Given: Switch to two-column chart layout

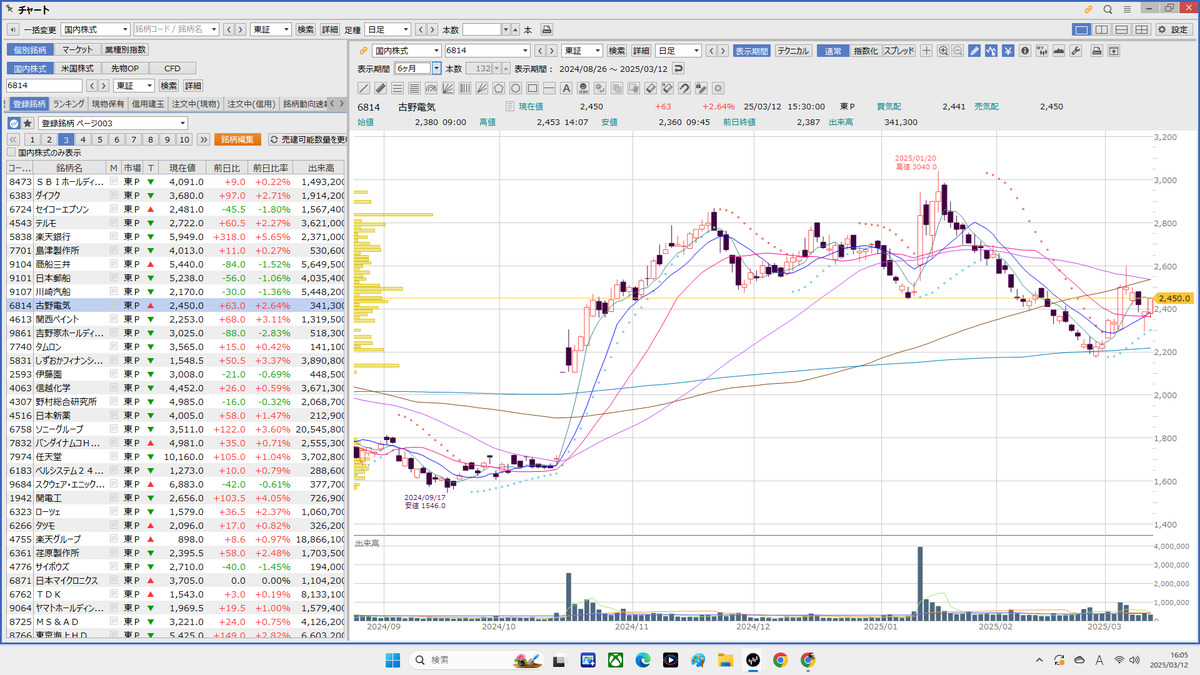Looking at the screenshot, I should tap(1102, 30).
